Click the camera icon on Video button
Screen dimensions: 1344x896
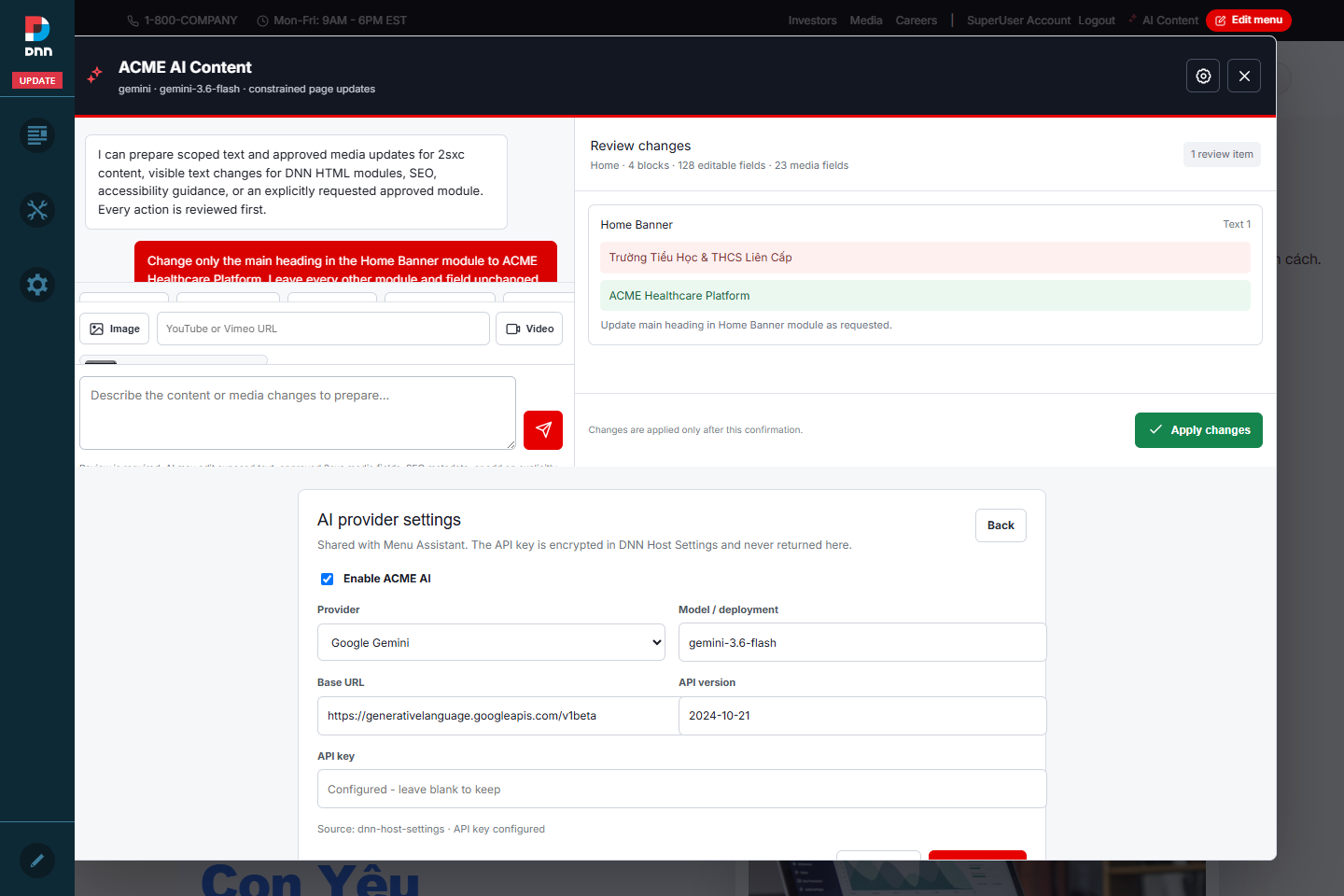point(513,329)
